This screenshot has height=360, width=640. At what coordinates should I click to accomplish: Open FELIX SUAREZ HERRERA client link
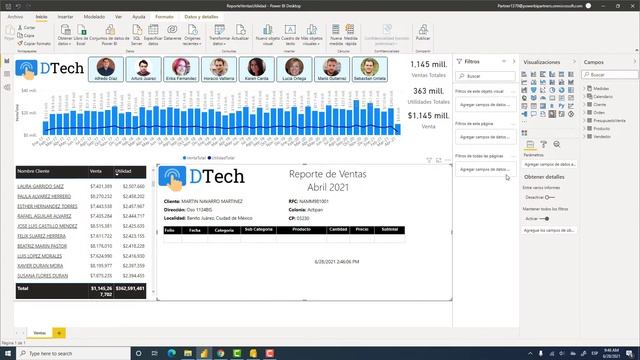[41, 236]
